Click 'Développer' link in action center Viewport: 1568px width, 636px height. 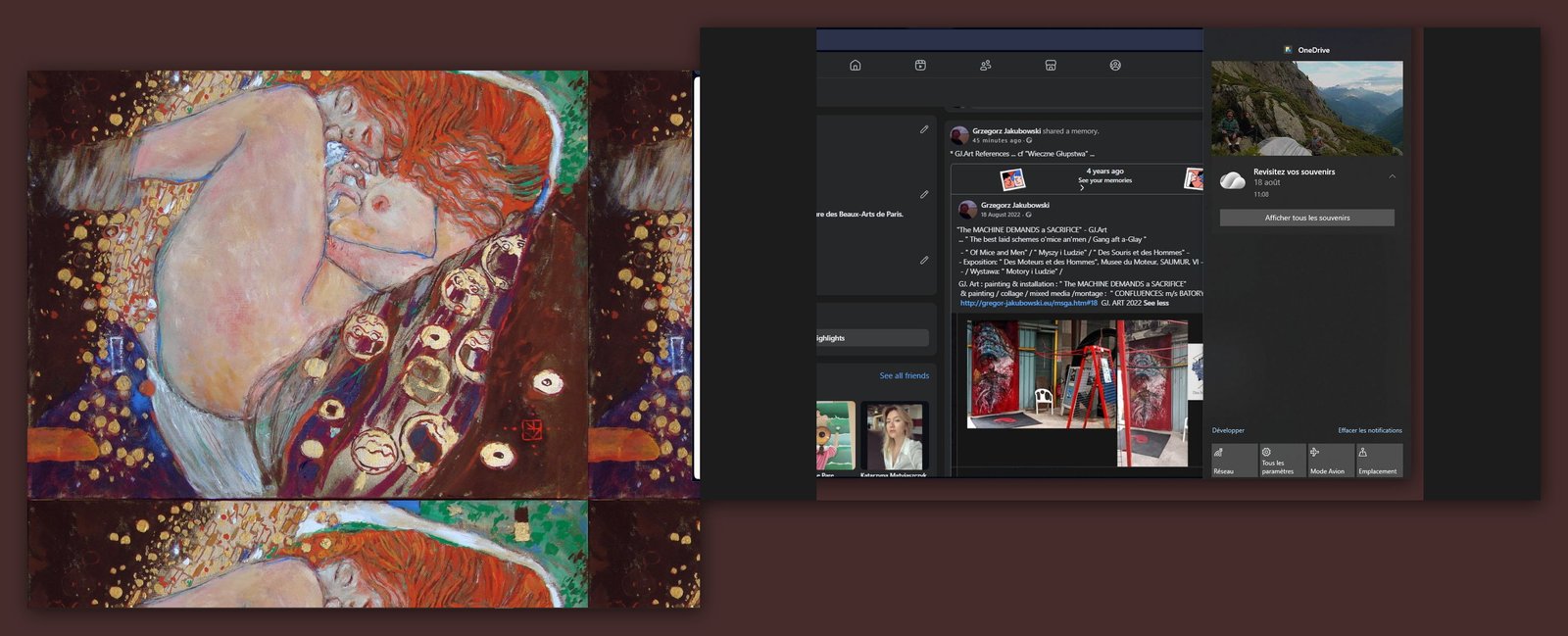1228,430
